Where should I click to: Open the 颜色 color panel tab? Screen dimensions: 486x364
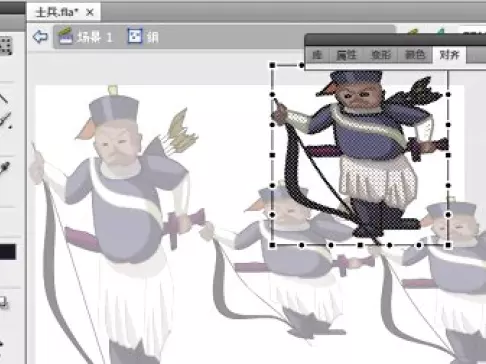click(x=415, y=55)
